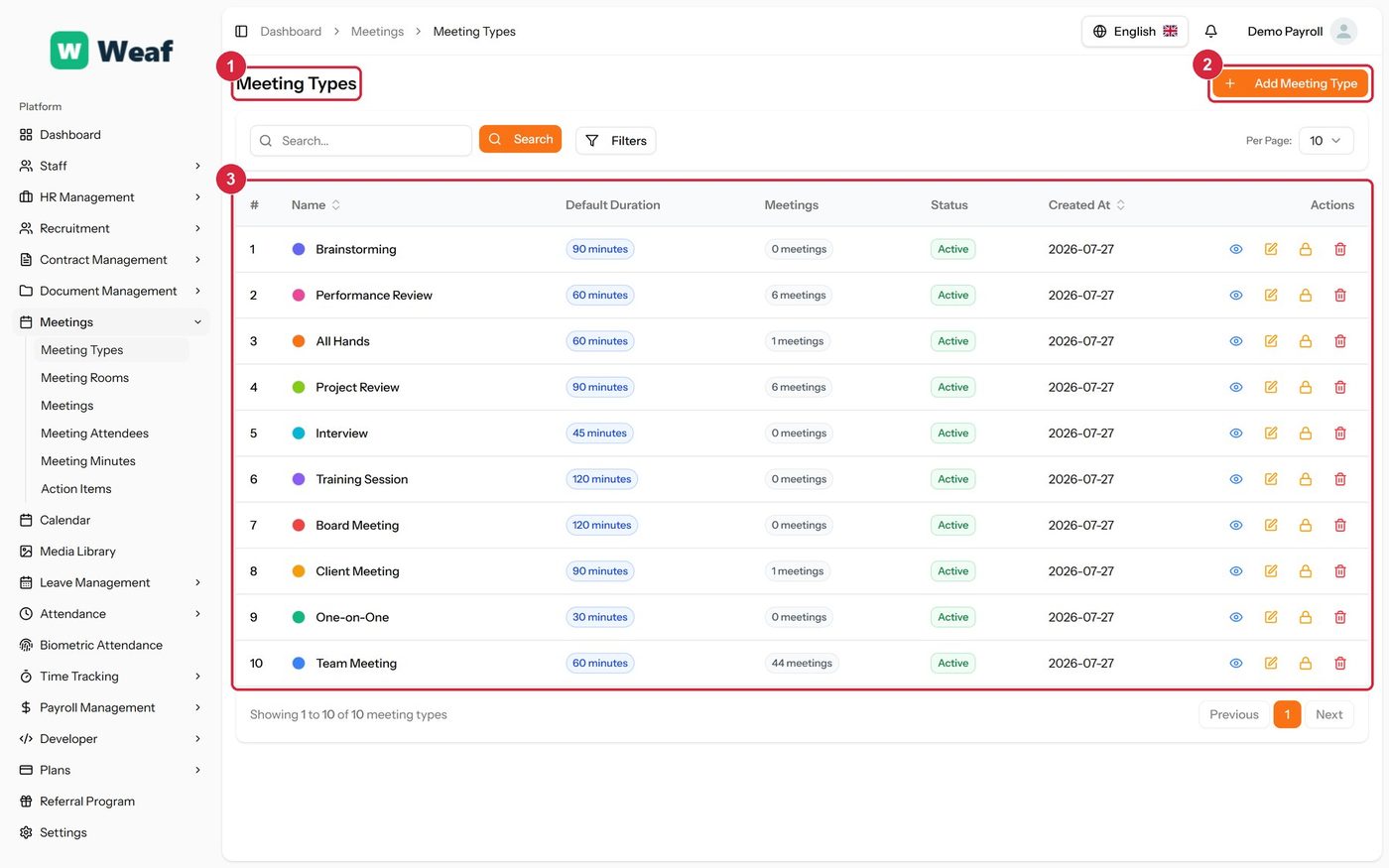View the Brainstorming meeting type eye icon
The width and height of the screenshot is (1389, 868).
pos(1236,249)
